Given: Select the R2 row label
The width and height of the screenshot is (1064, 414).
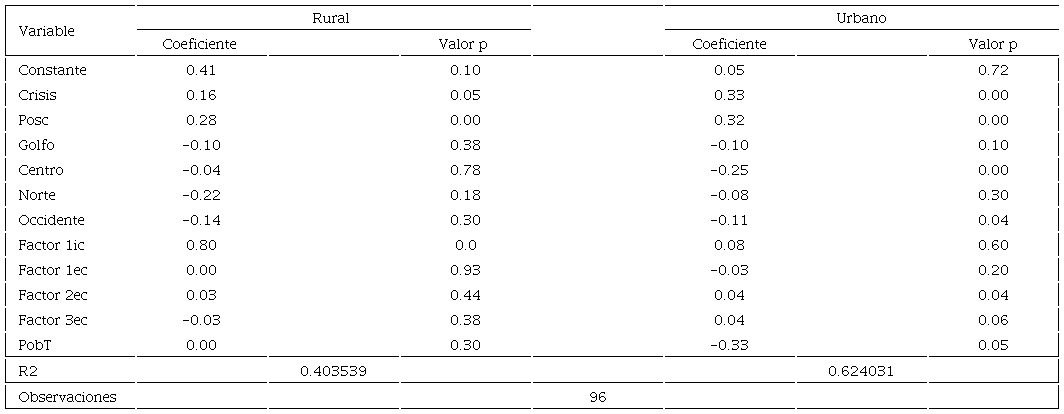Looking at the screenshot, I should point(28,371).
